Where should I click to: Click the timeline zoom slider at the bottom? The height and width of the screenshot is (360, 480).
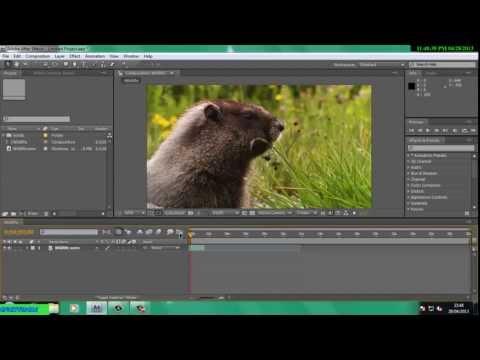tap(208, 298)
